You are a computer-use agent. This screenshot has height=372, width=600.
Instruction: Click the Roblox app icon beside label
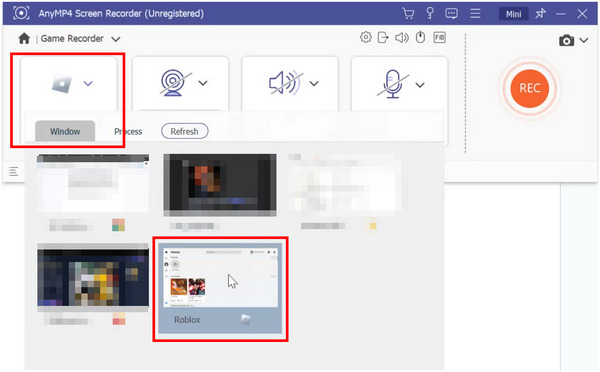[x=245, y=319]
